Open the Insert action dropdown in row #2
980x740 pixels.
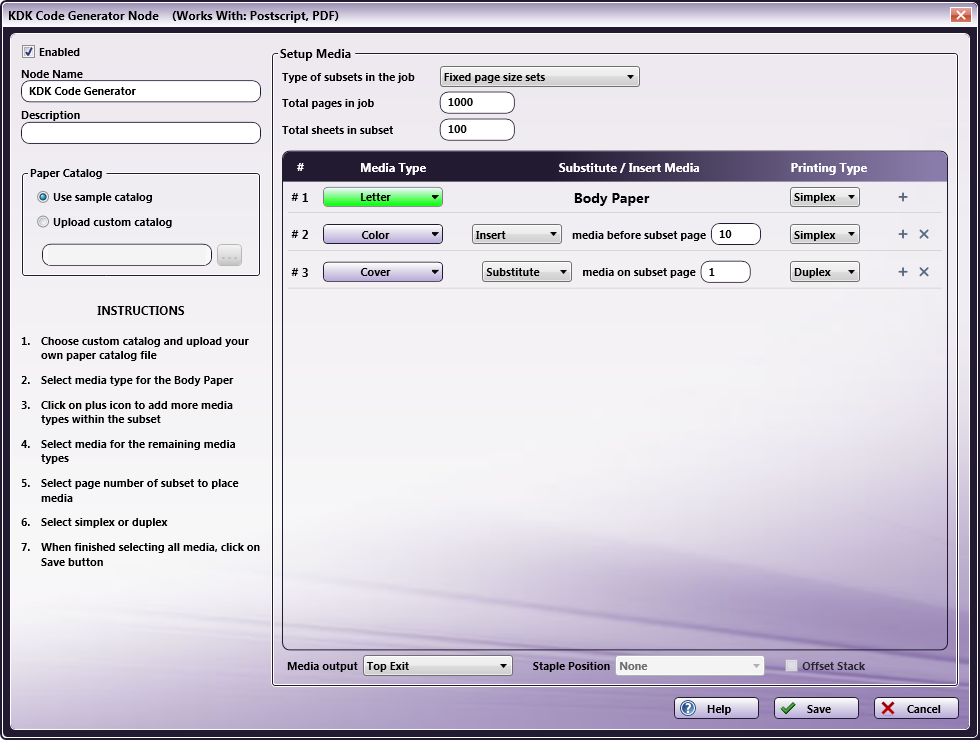tap(516, 234)
